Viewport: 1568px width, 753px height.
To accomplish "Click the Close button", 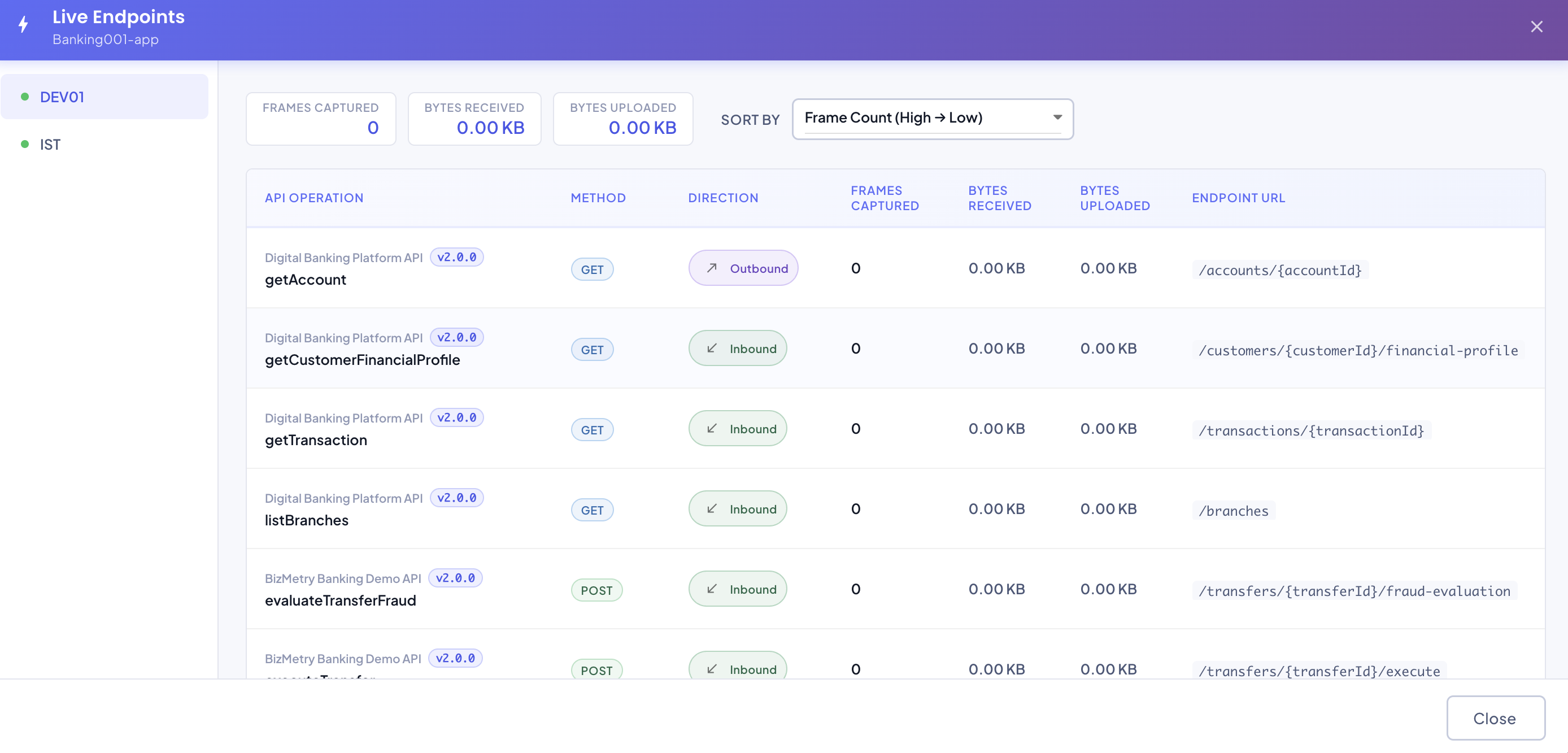I will pyautogui.click(x=1495, y=717).
